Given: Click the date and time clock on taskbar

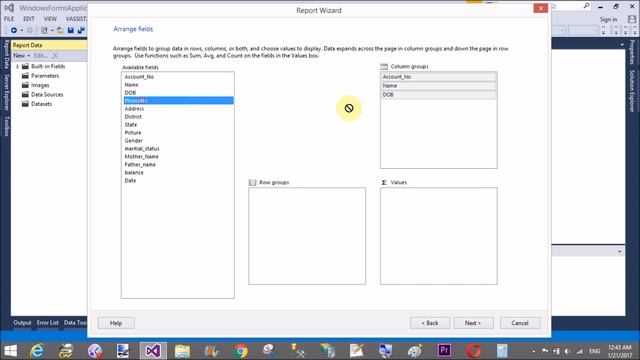Looking at the screenshot, I should (x=620, y=351).
